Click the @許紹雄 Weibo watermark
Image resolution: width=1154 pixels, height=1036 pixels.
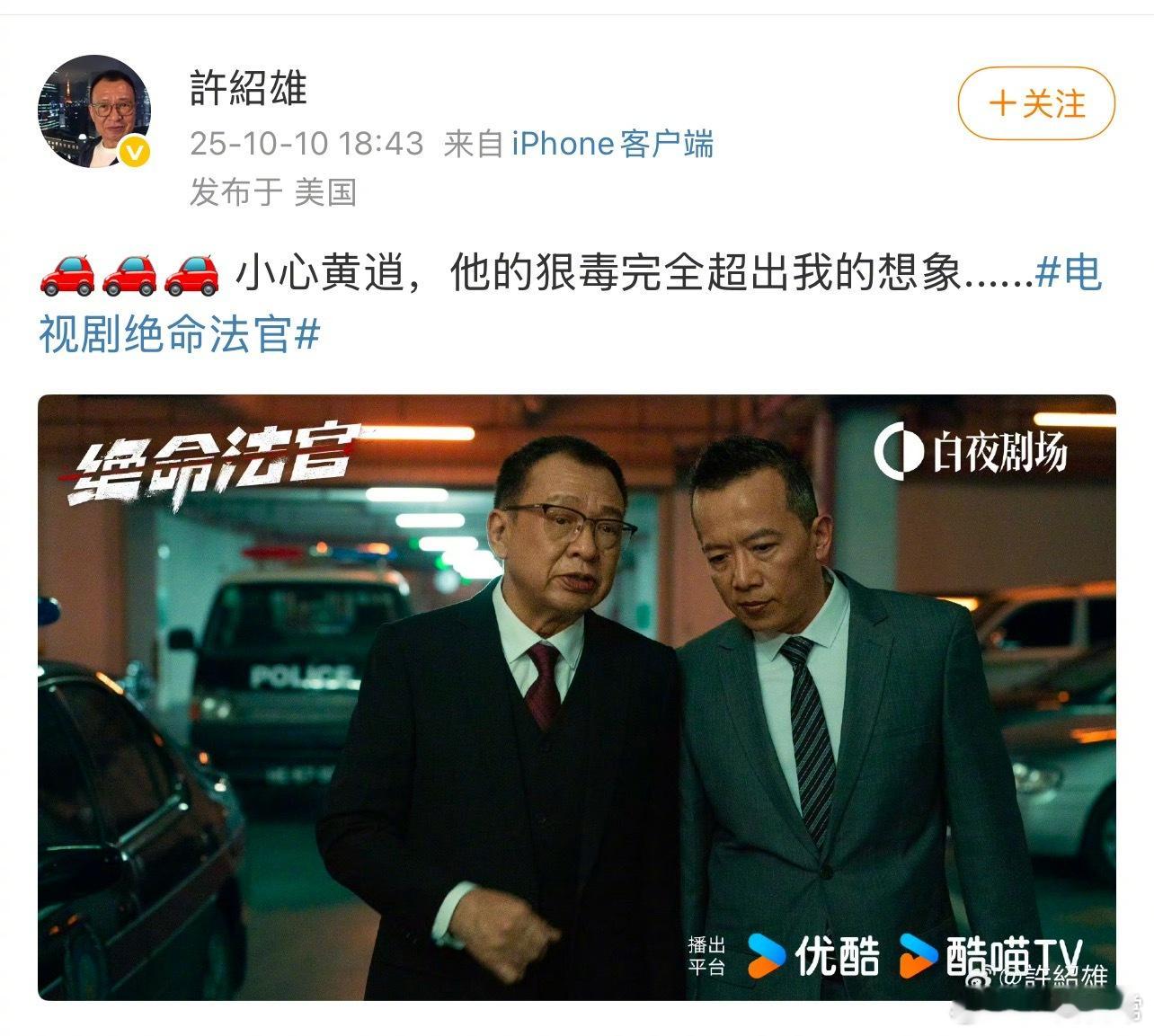coord(1043,978)
